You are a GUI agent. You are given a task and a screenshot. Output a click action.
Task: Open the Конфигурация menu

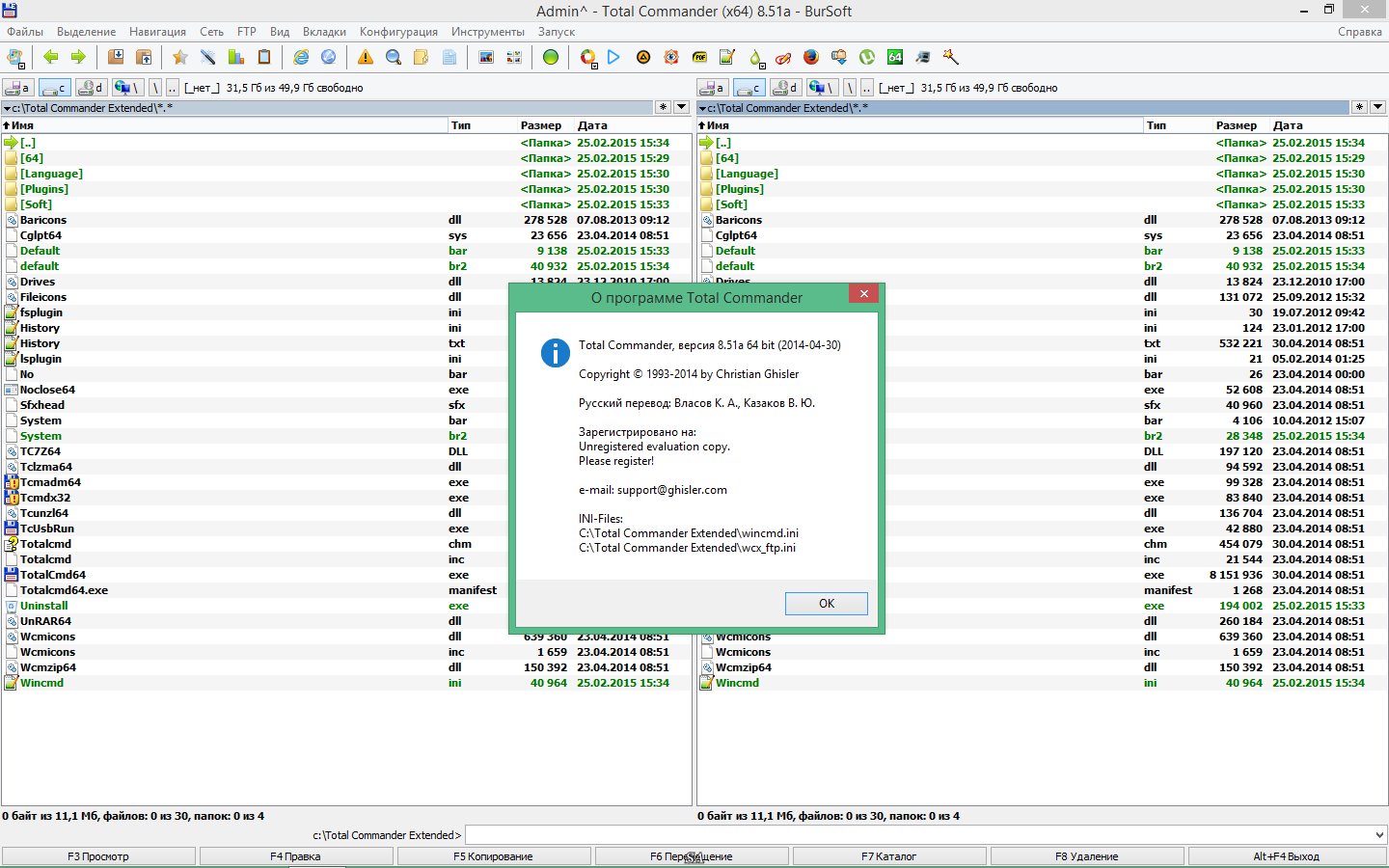click(398, 32)
